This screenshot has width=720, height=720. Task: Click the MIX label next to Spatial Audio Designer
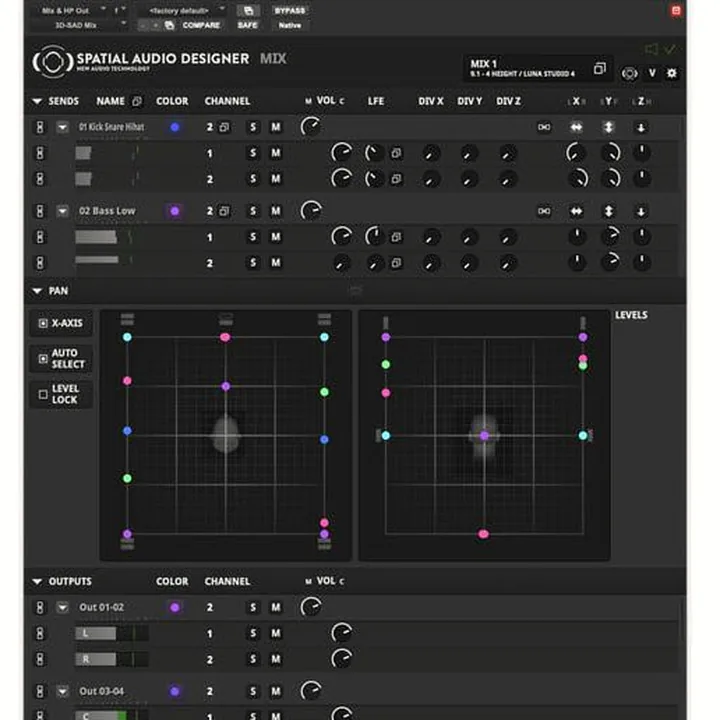[273, 59]
